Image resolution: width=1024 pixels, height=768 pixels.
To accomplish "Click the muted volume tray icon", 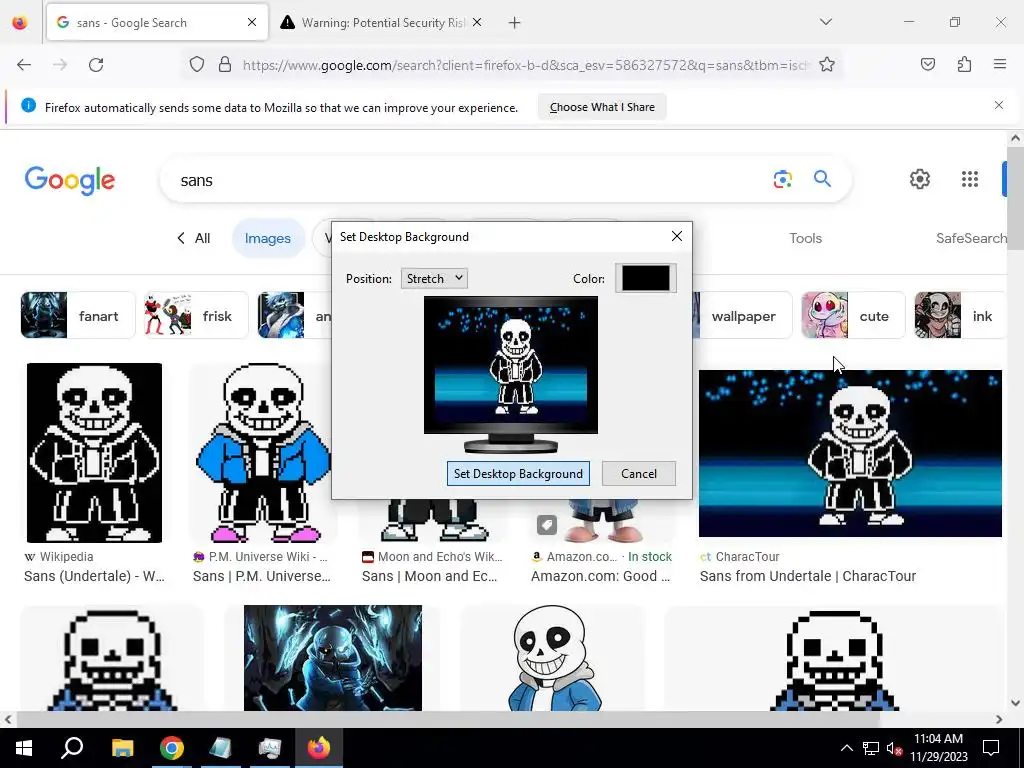I will coord(894,748).
